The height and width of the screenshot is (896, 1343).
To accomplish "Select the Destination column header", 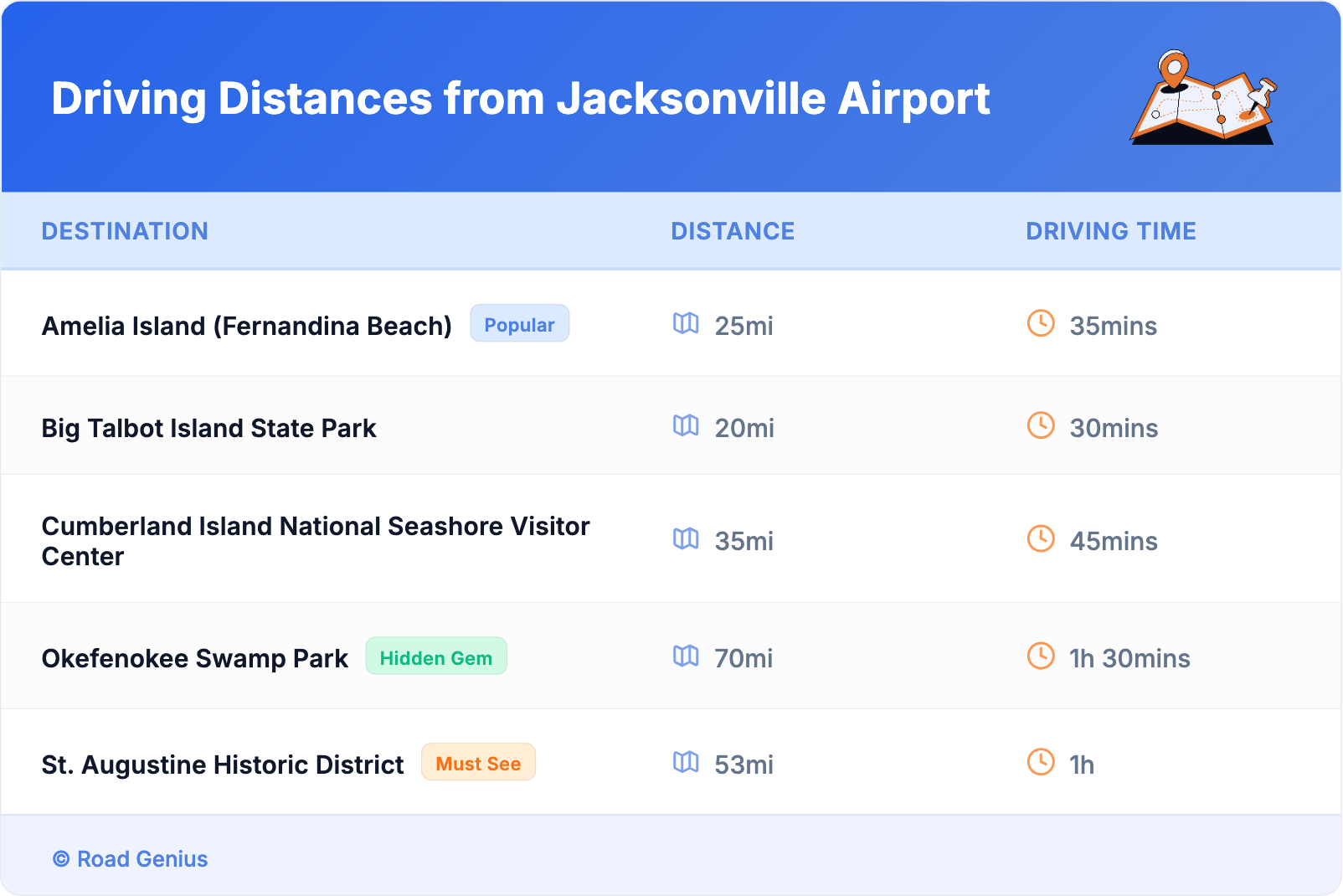I will (125, 231).
